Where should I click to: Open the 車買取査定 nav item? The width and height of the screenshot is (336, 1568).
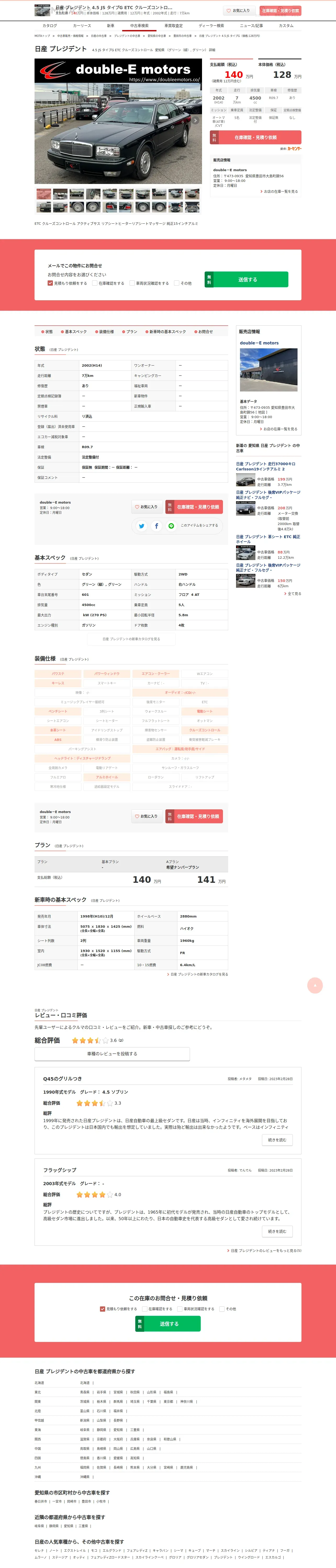(173, 26)
